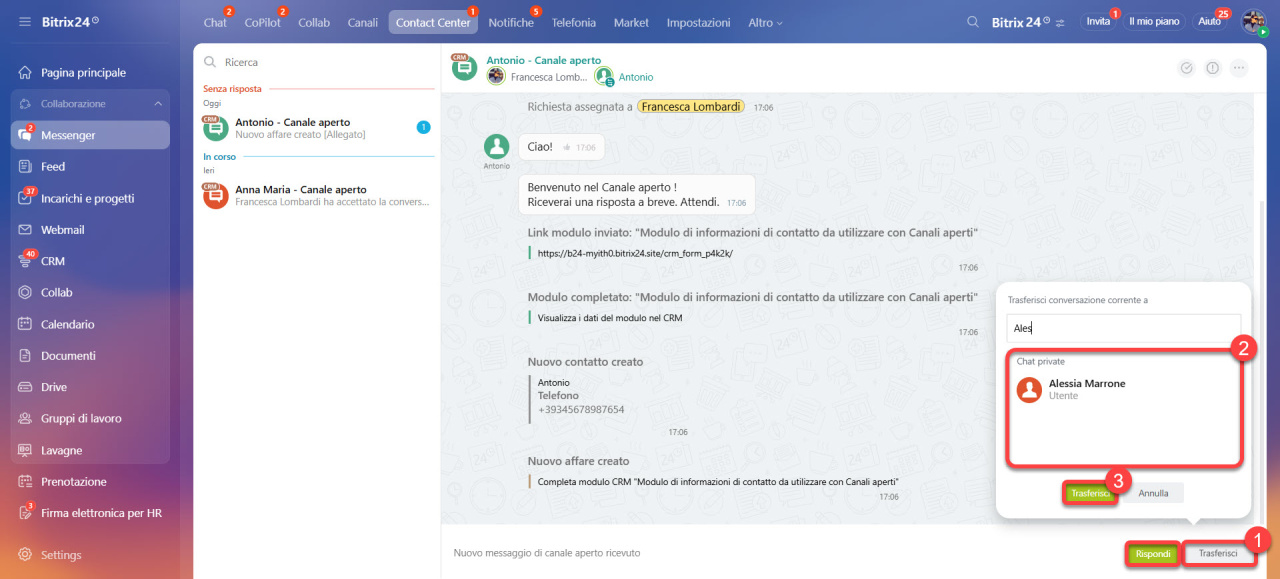Click the phone number +39345678987654
1280x579 pixels.
(581, 410)
